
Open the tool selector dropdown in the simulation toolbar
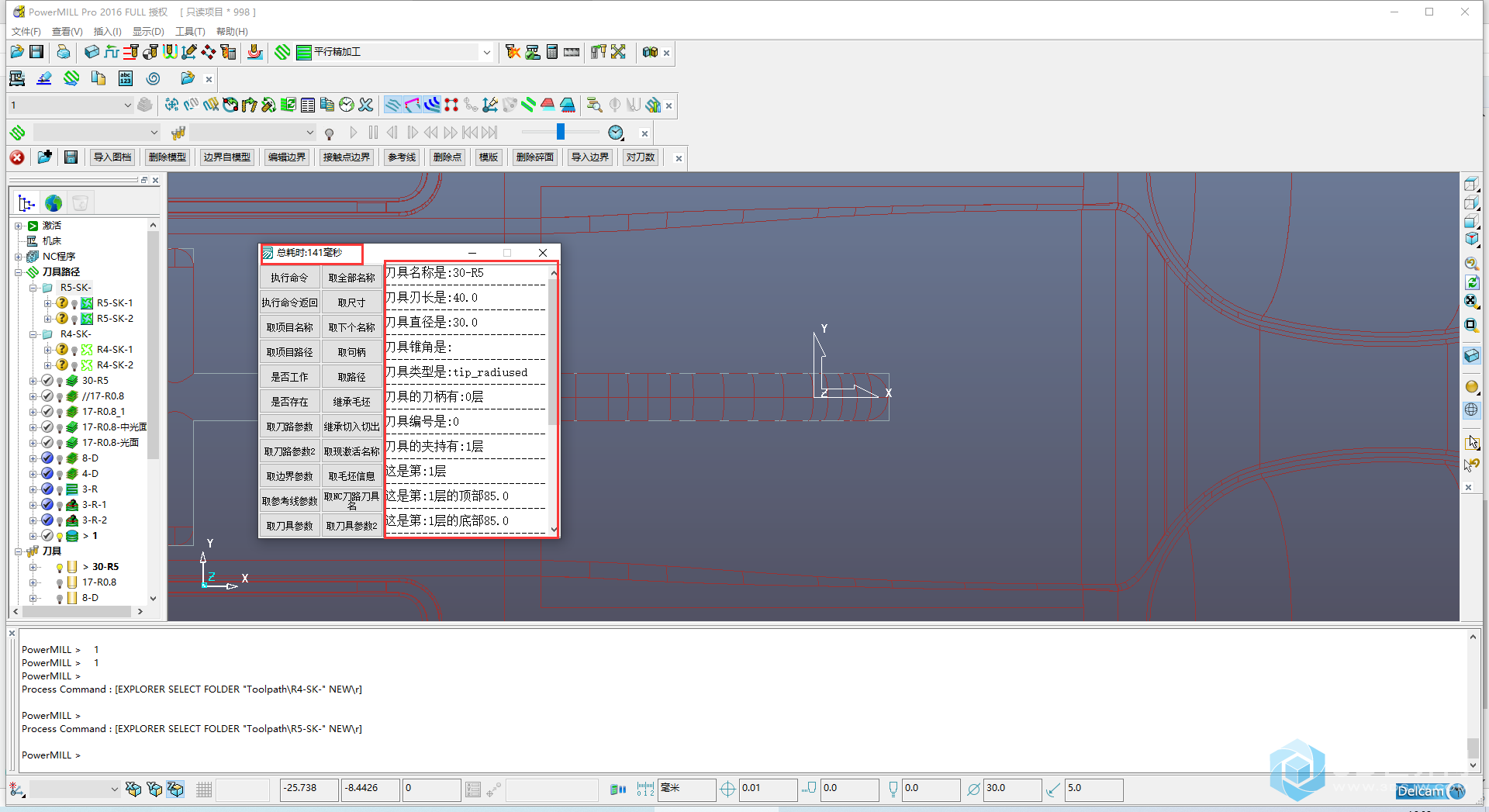pos(309,133)
